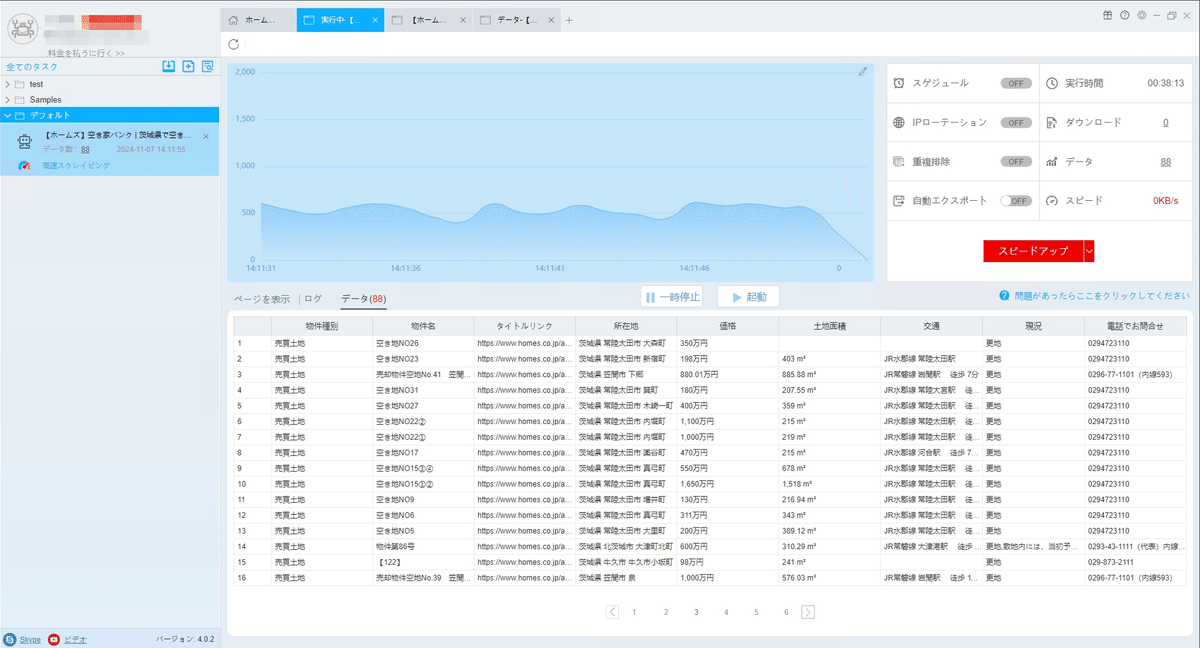
Task: Expand the test folder
Action: [8, 84]
